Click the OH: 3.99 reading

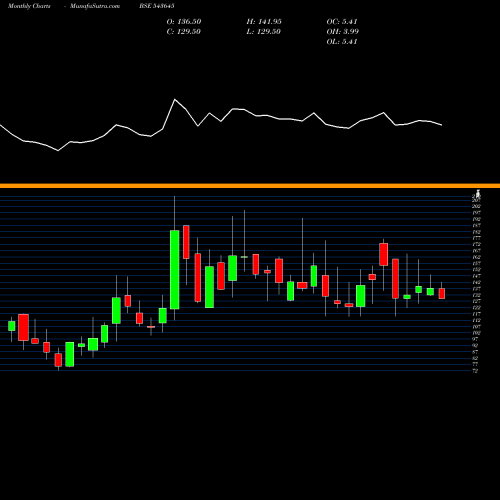(343, 31)
